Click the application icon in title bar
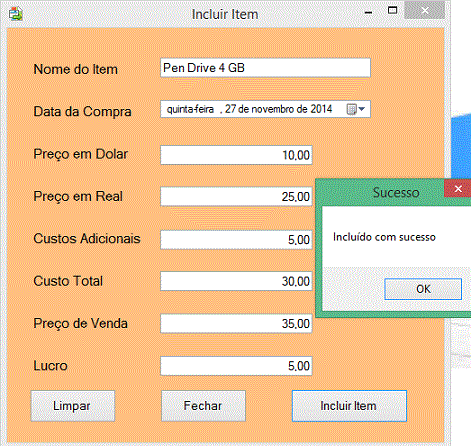This screenshot has width=471, height=446. pos(16,14)
